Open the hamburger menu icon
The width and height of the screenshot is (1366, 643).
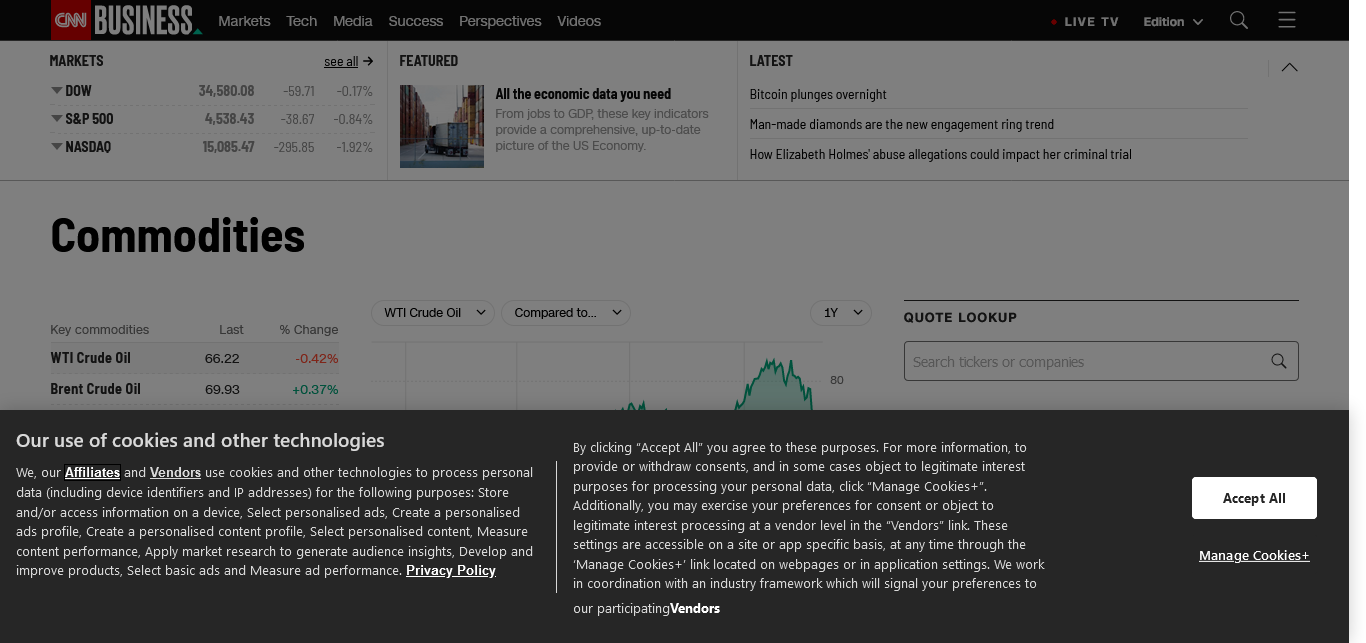click(x=1287, y=20)
